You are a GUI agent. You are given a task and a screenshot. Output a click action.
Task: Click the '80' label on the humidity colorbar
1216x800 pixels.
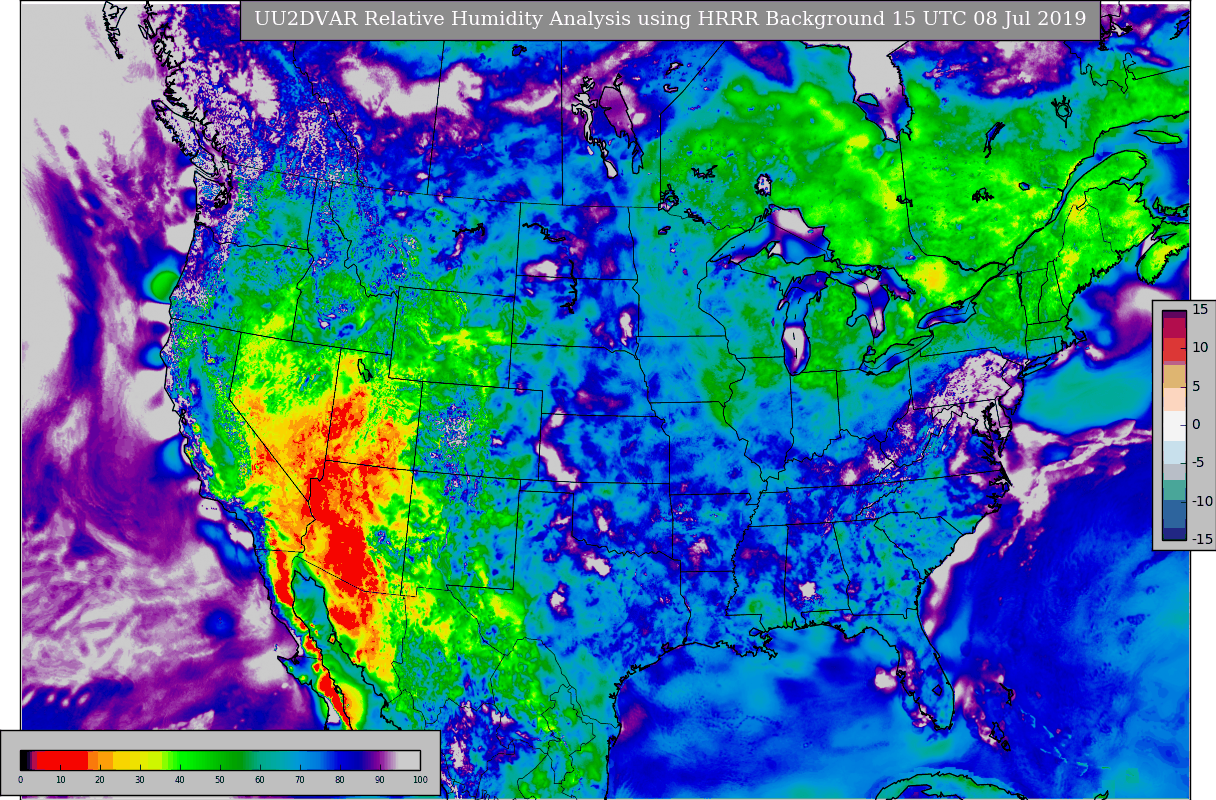tap(340, 780)
